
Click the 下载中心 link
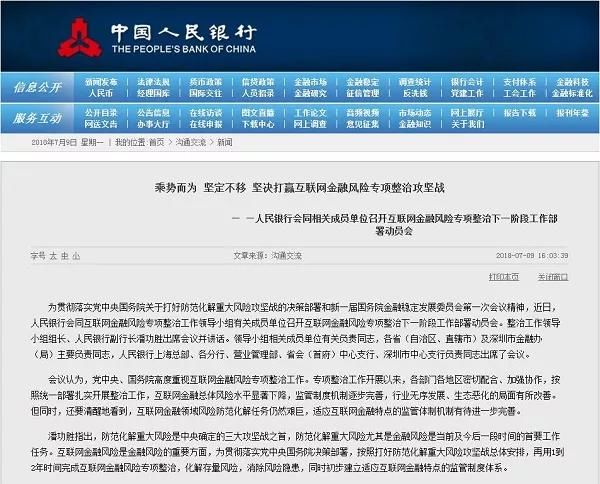pos(258,124)
